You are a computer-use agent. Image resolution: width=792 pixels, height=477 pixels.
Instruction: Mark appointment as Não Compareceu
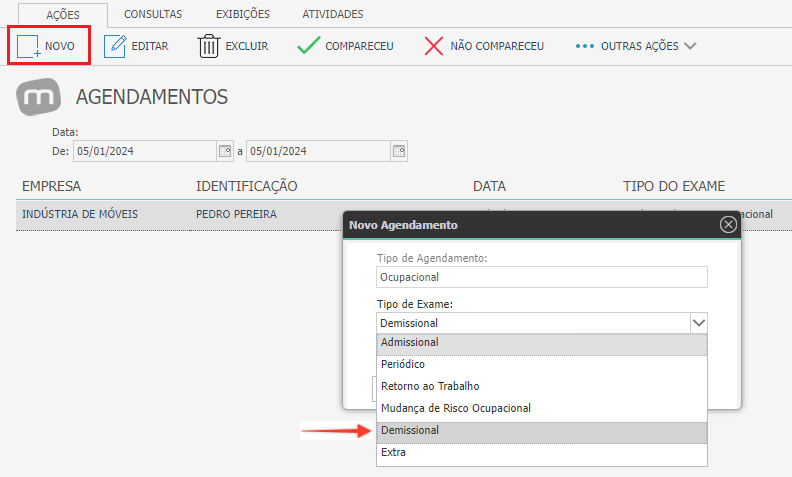[484, 46]
